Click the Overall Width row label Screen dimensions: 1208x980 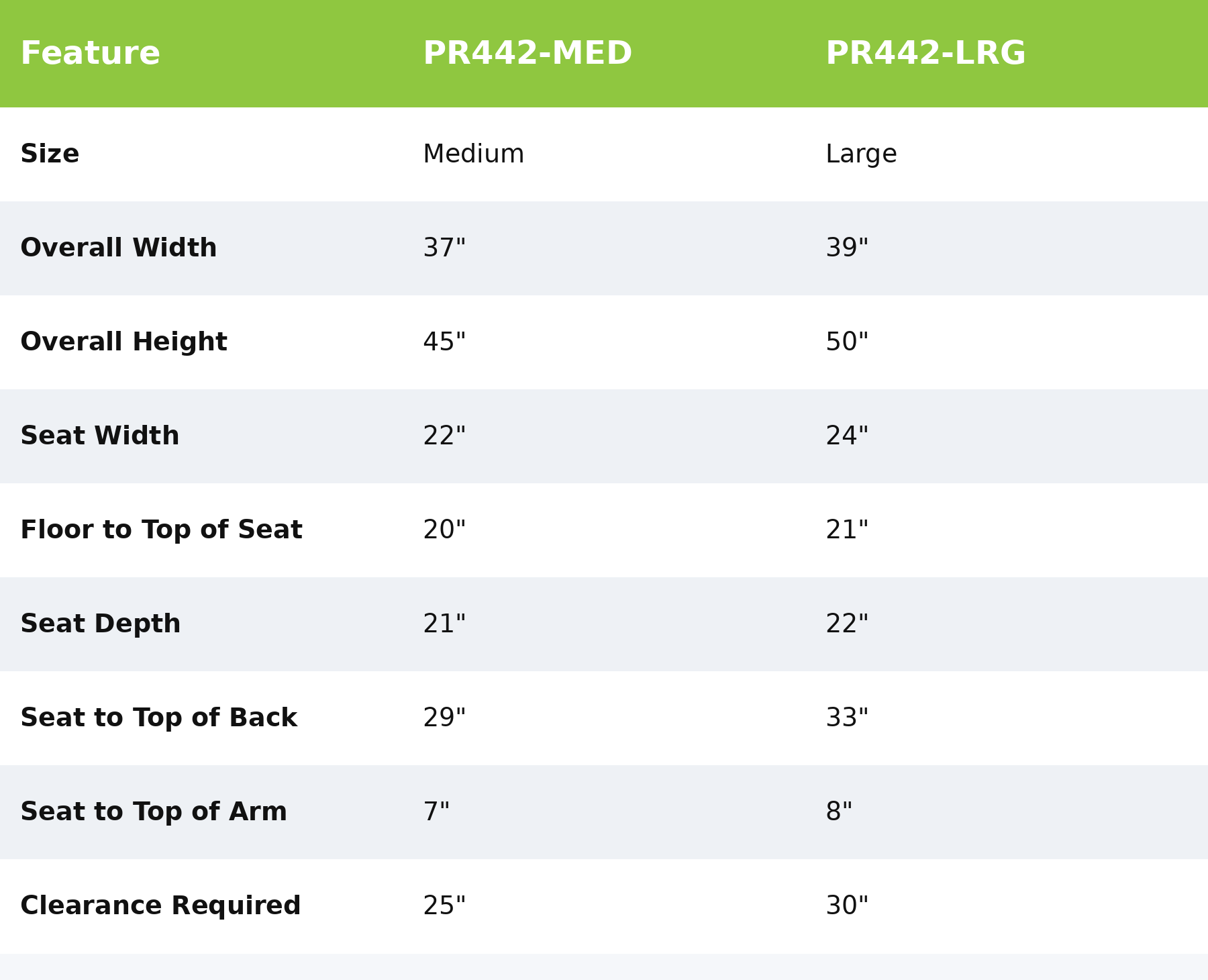click(x=119, y=248)
